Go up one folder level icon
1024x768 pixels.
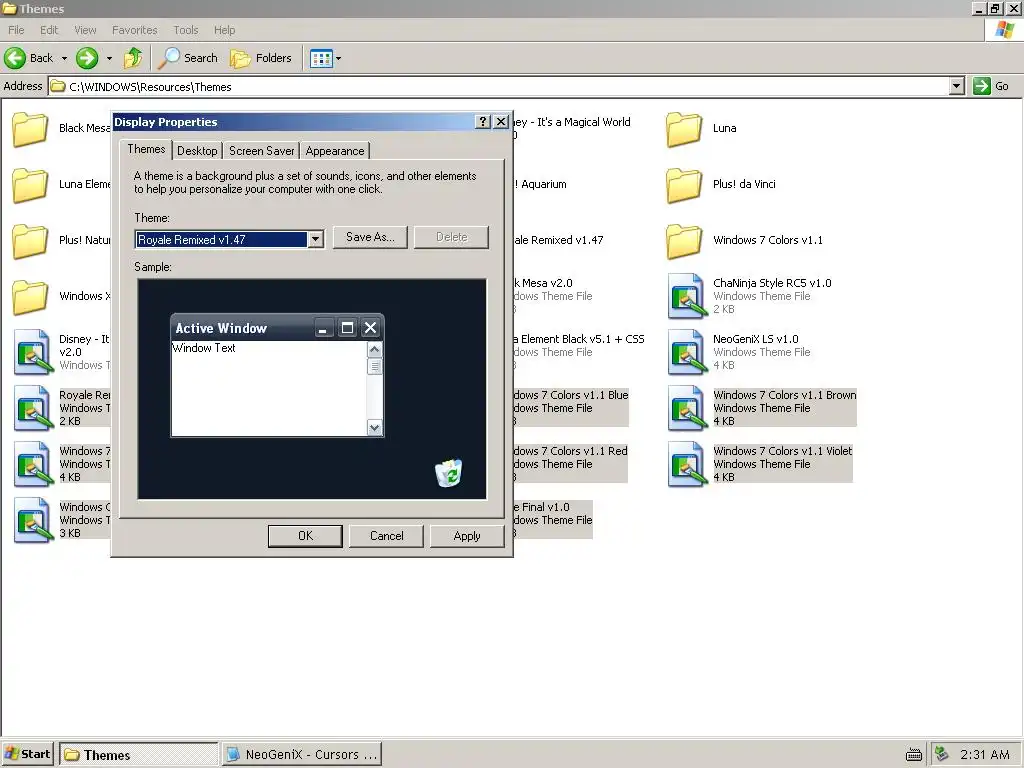(x=133, y=58)
